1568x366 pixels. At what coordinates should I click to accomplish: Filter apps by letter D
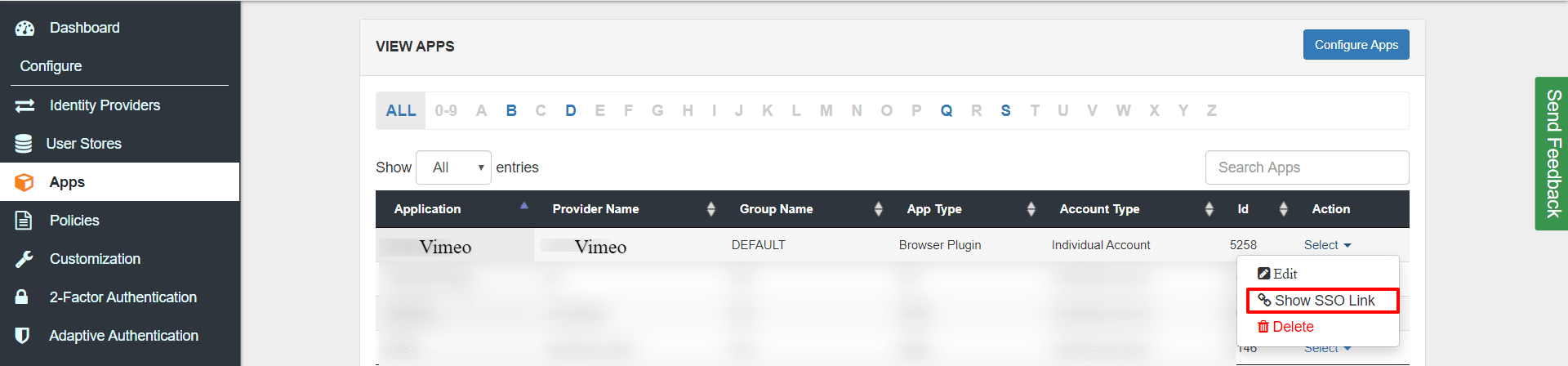tap(571, 110)
